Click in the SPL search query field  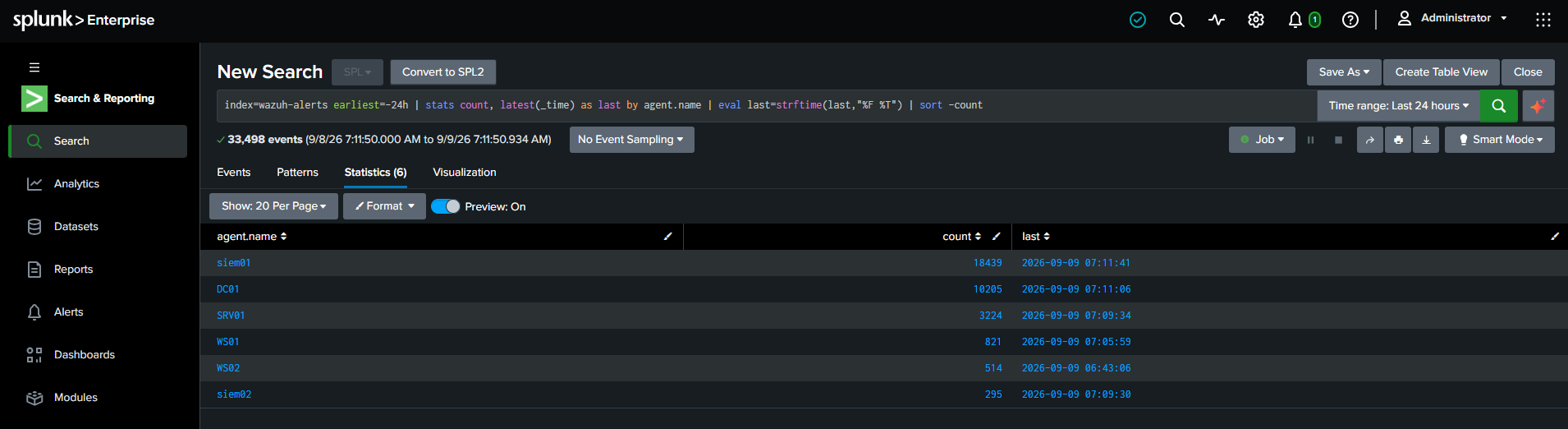[767, 106]
